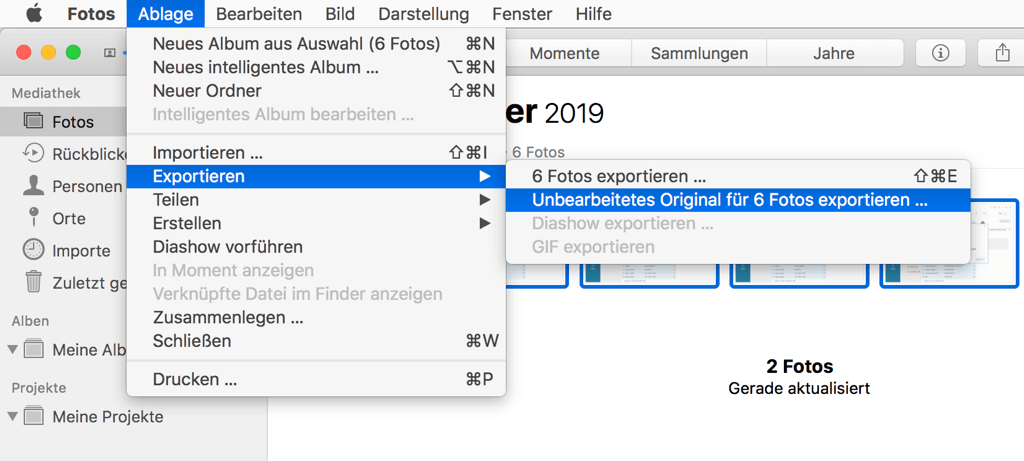Open the trash icon for recently deleted

33,282
